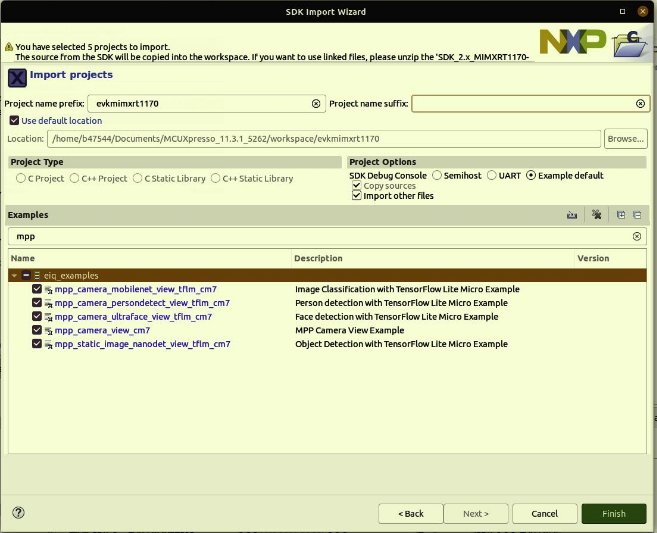Click Browse location button
Screen dimensions: 657x533
coord(626,139)
